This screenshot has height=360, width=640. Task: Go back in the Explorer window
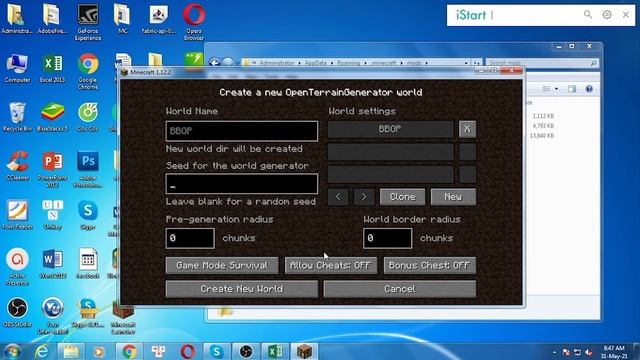tap(214, 62)
